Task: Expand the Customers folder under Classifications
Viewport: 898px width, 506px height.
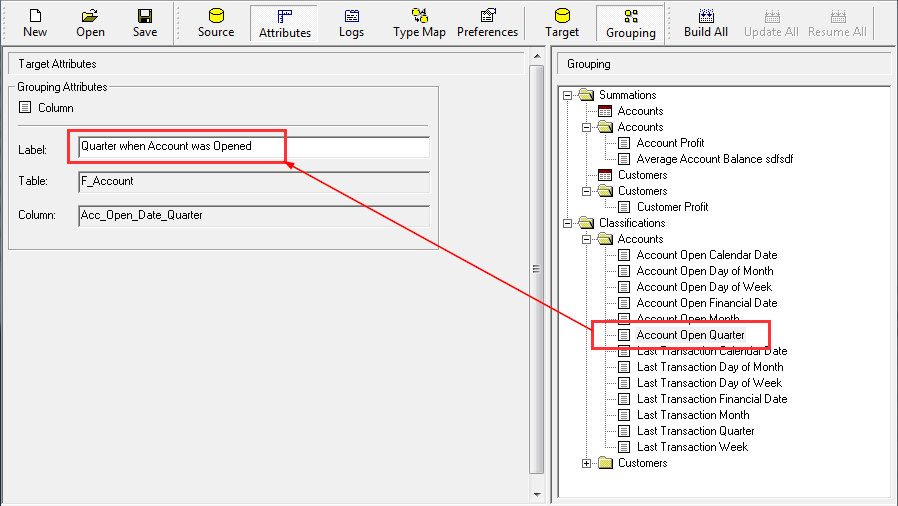Action: click(587, 463)
